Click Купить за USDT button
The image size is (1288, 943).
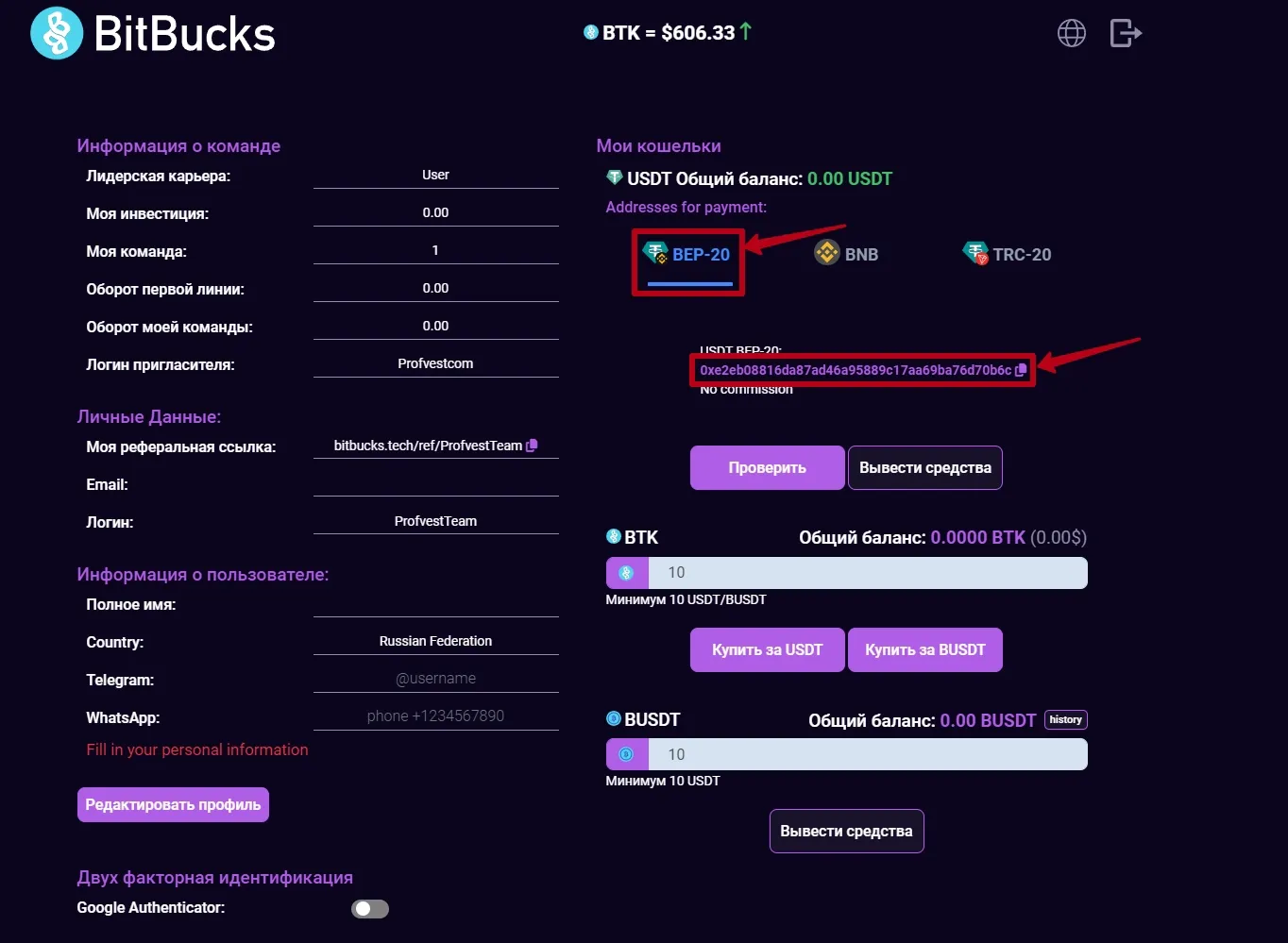[x=768, y=650]
